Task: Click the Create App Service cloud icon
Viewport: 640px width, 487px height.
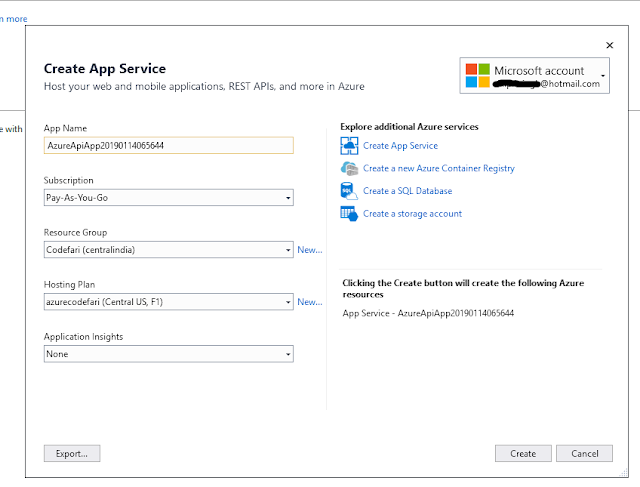Action: (349, 146)
